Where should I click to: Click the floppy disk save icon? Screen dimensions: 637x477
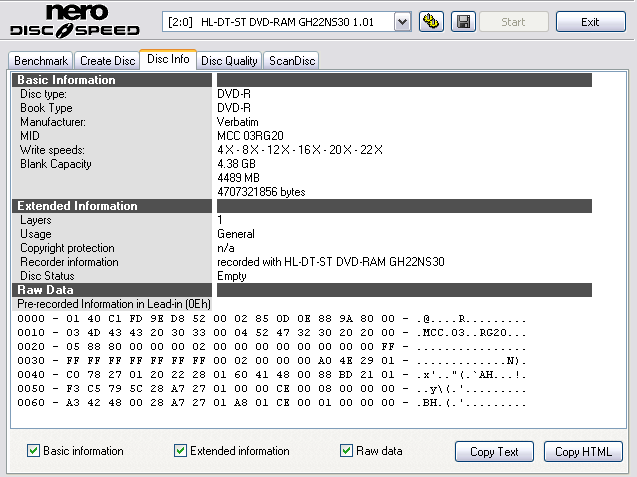[463, 22]
